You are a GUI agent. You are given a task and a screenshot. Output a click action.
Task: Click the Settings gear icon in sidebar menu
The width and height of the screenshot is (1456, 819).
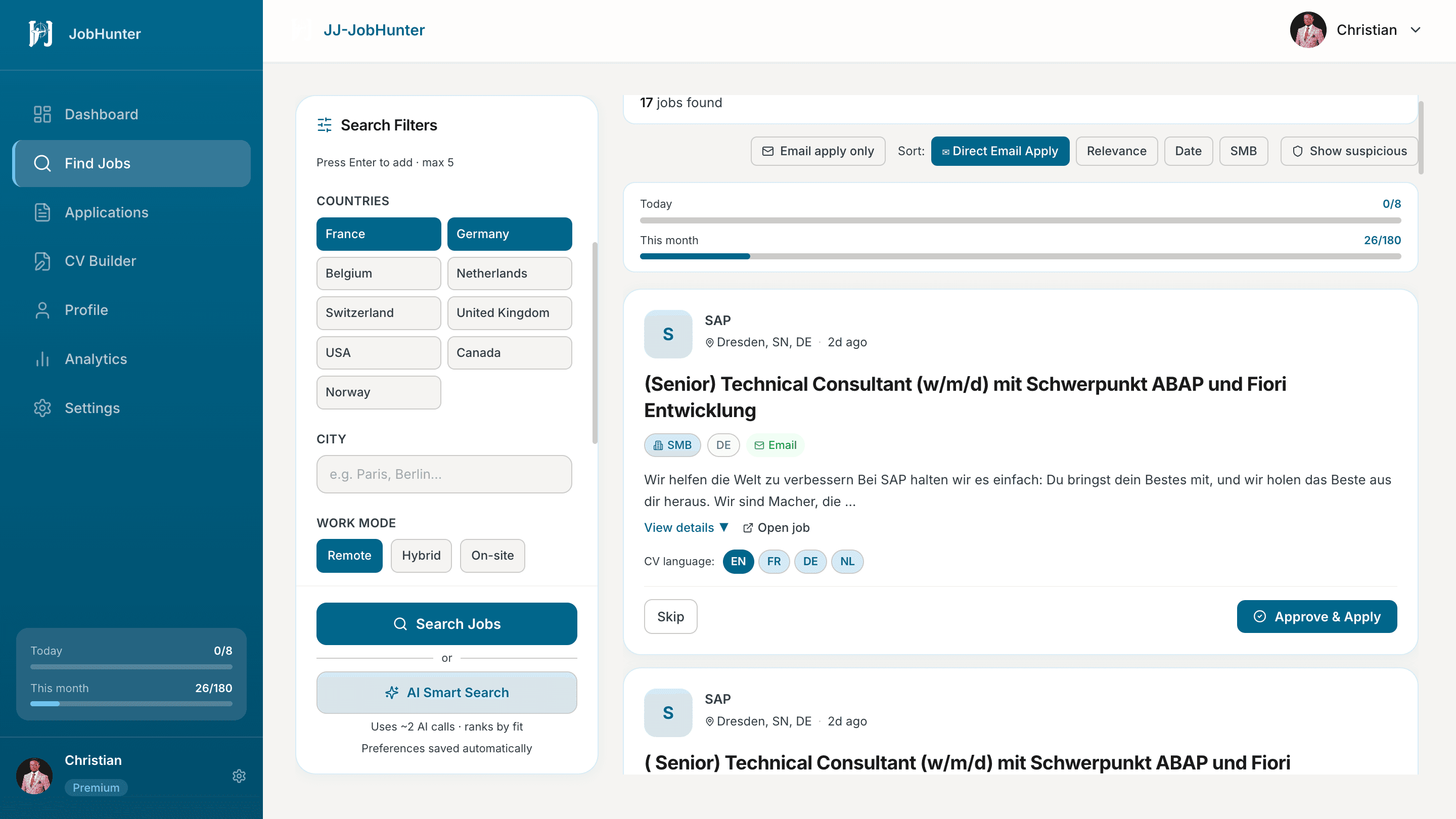42,408
